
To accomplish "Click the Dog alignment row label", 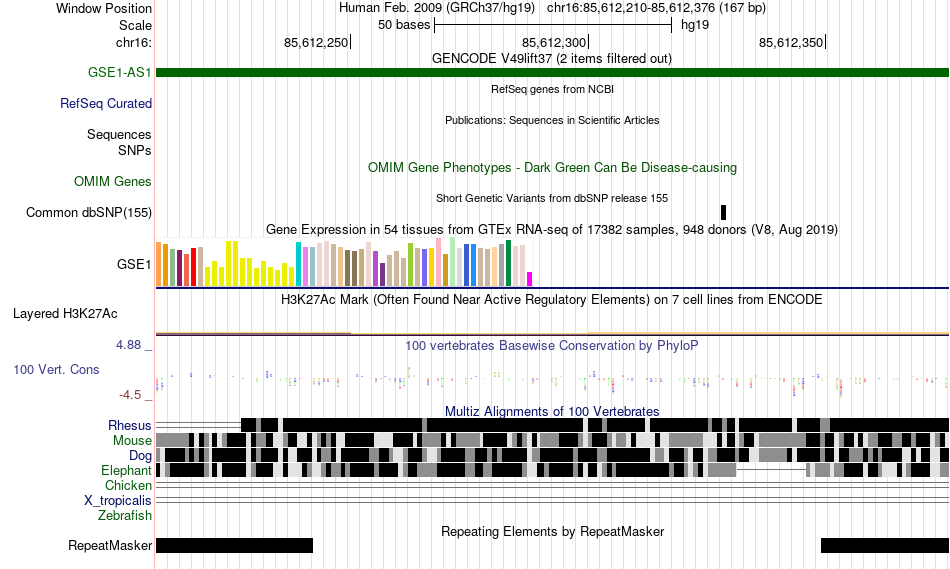I will pyautogui.click(x=140, y=456).
